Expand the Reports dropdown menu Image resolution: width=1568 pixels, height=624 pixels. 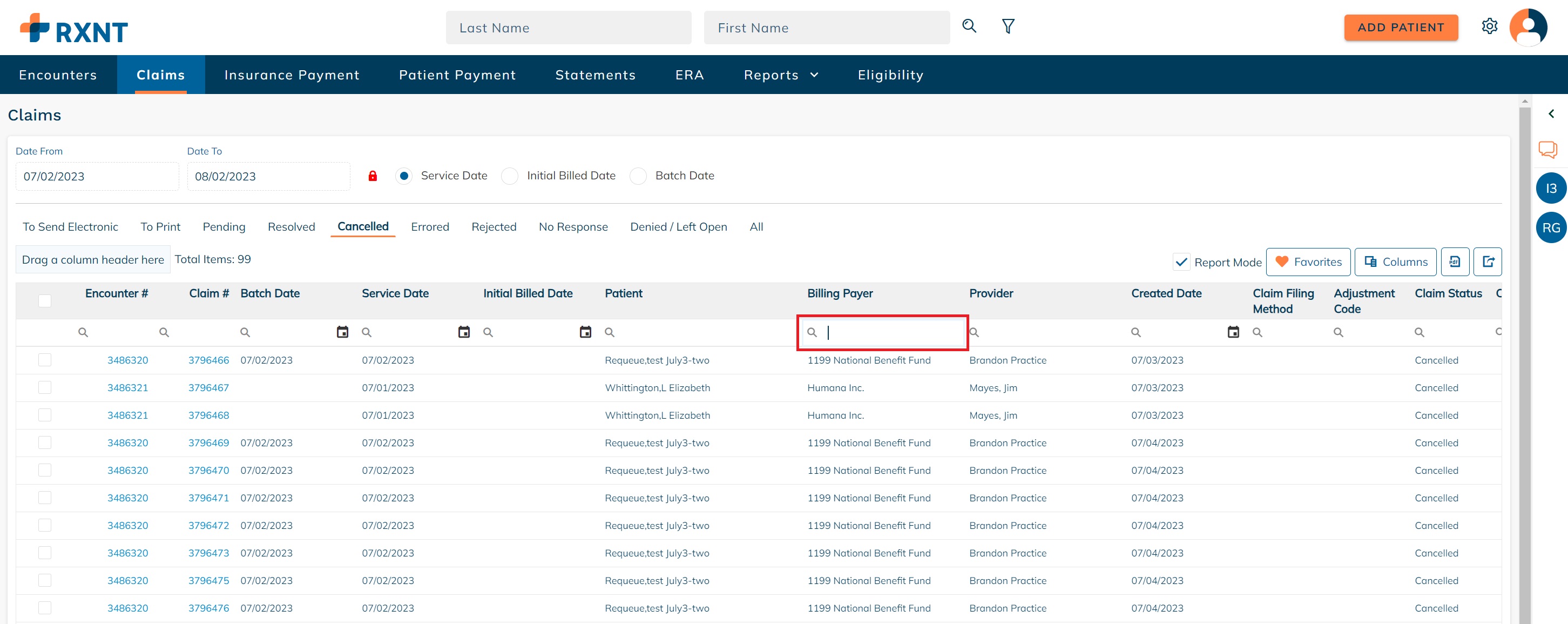pyautogui.click(x=781, y=75)
